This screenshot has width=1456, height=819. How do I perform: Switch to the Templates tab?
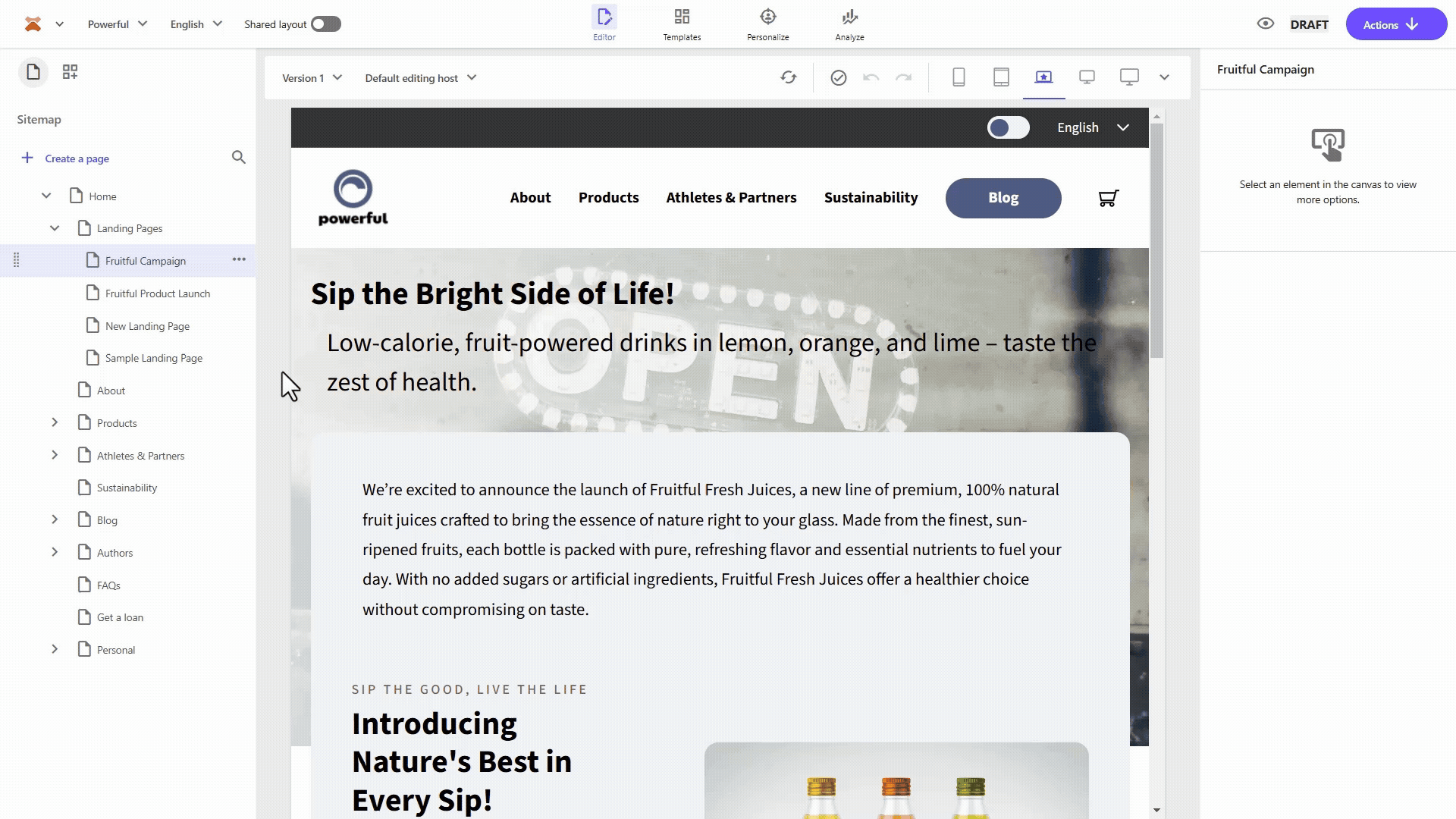coord(682,24)
